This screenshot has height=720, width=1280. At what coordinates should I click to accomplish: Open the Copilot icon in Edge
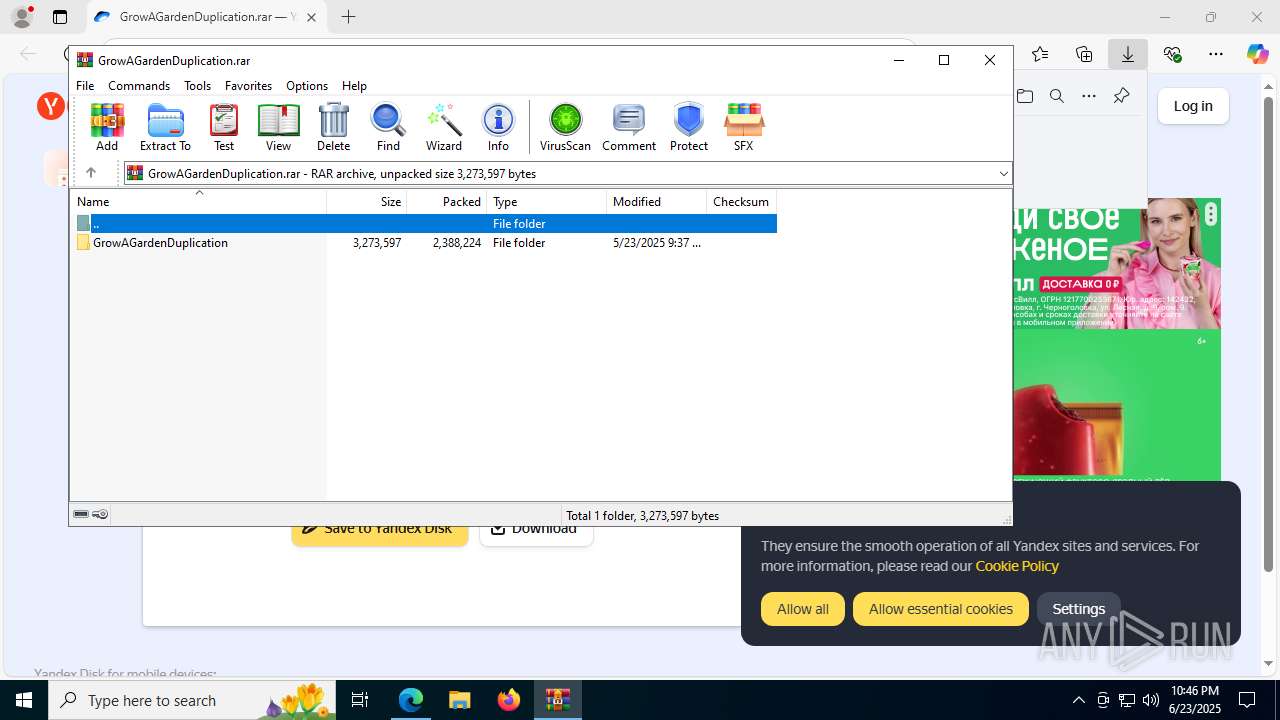(x=1257, y=54)
